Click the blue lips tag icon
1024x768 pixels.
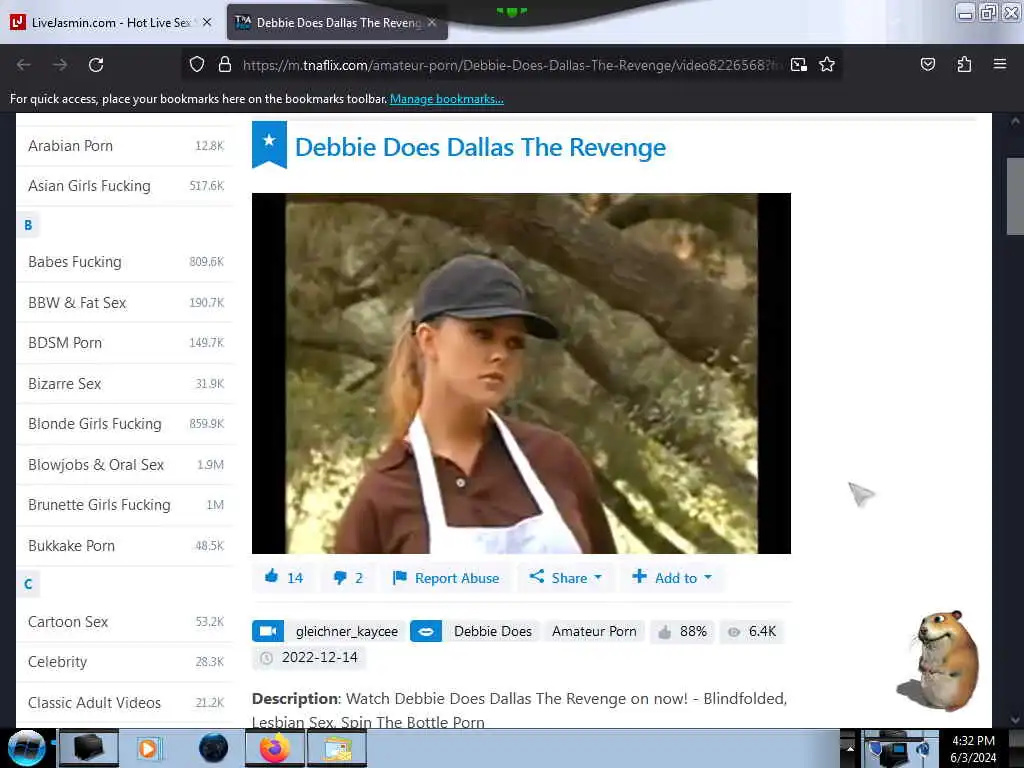pos(426,631)
